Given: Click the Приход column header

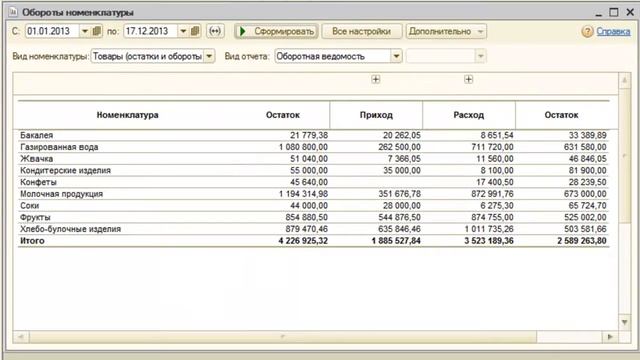Looking at the screenshot, I should [376, 115].
